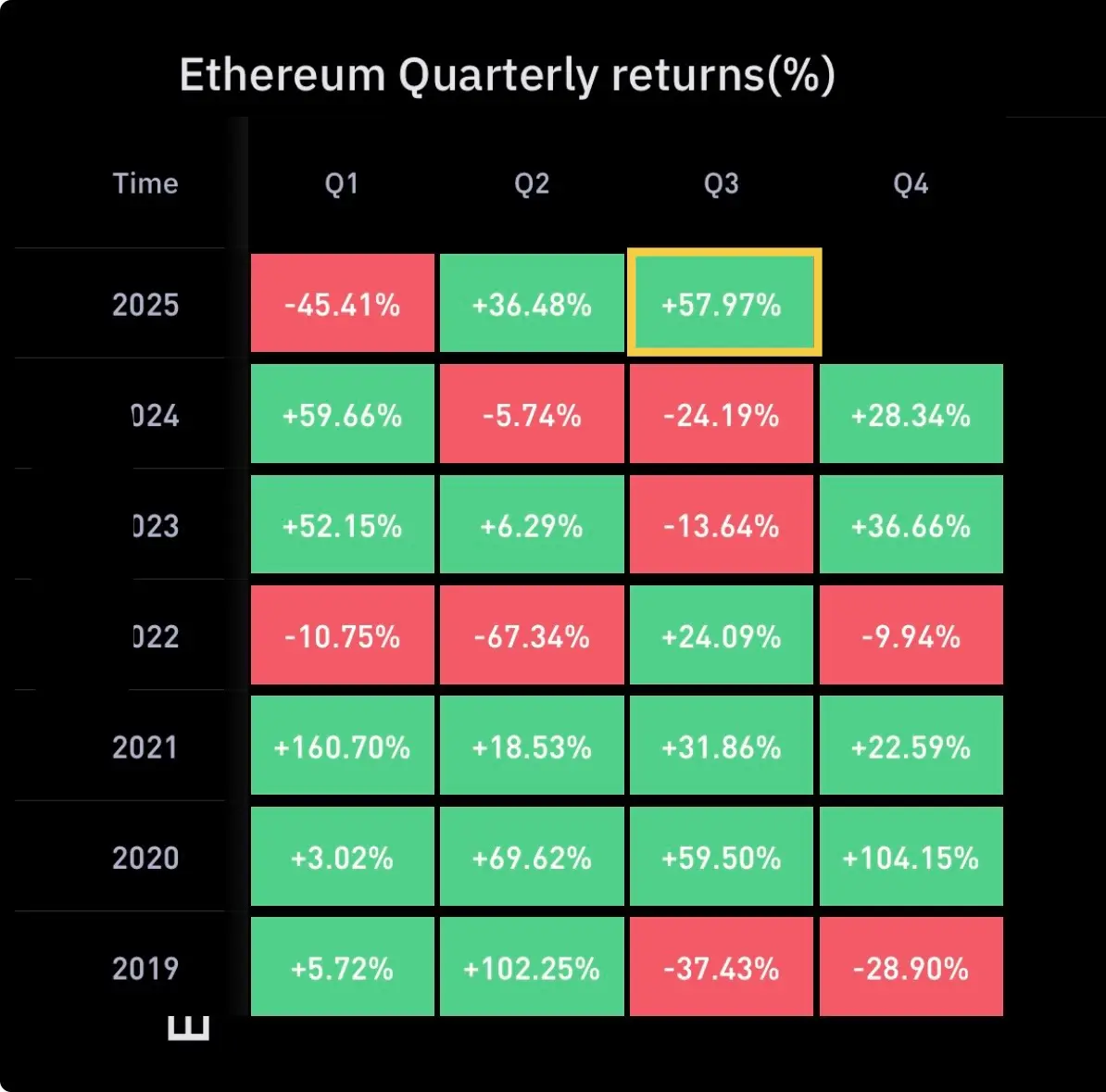This screenshot has width=1106, height=1092.
Task: Click the white logo icon below 2019
Action: [188, 1028]
